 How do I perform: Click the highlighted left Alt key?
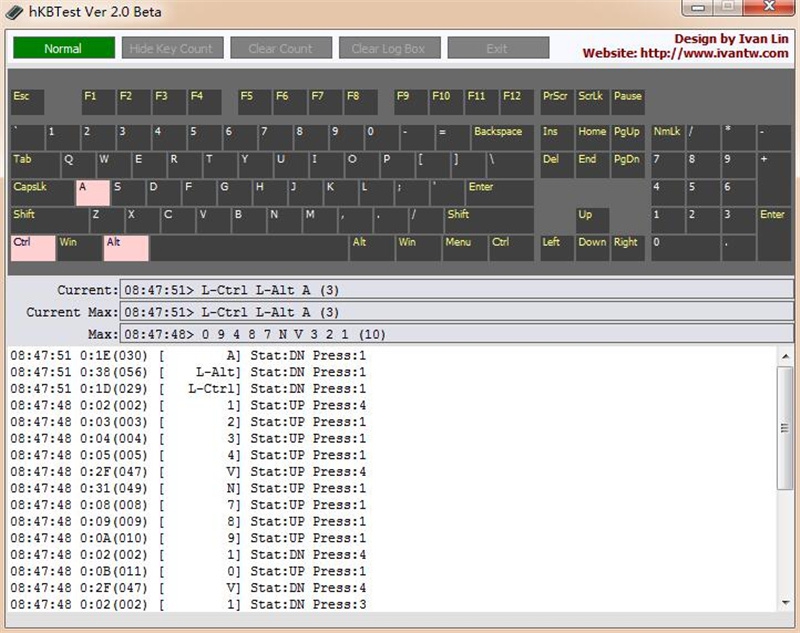point(125,248)
